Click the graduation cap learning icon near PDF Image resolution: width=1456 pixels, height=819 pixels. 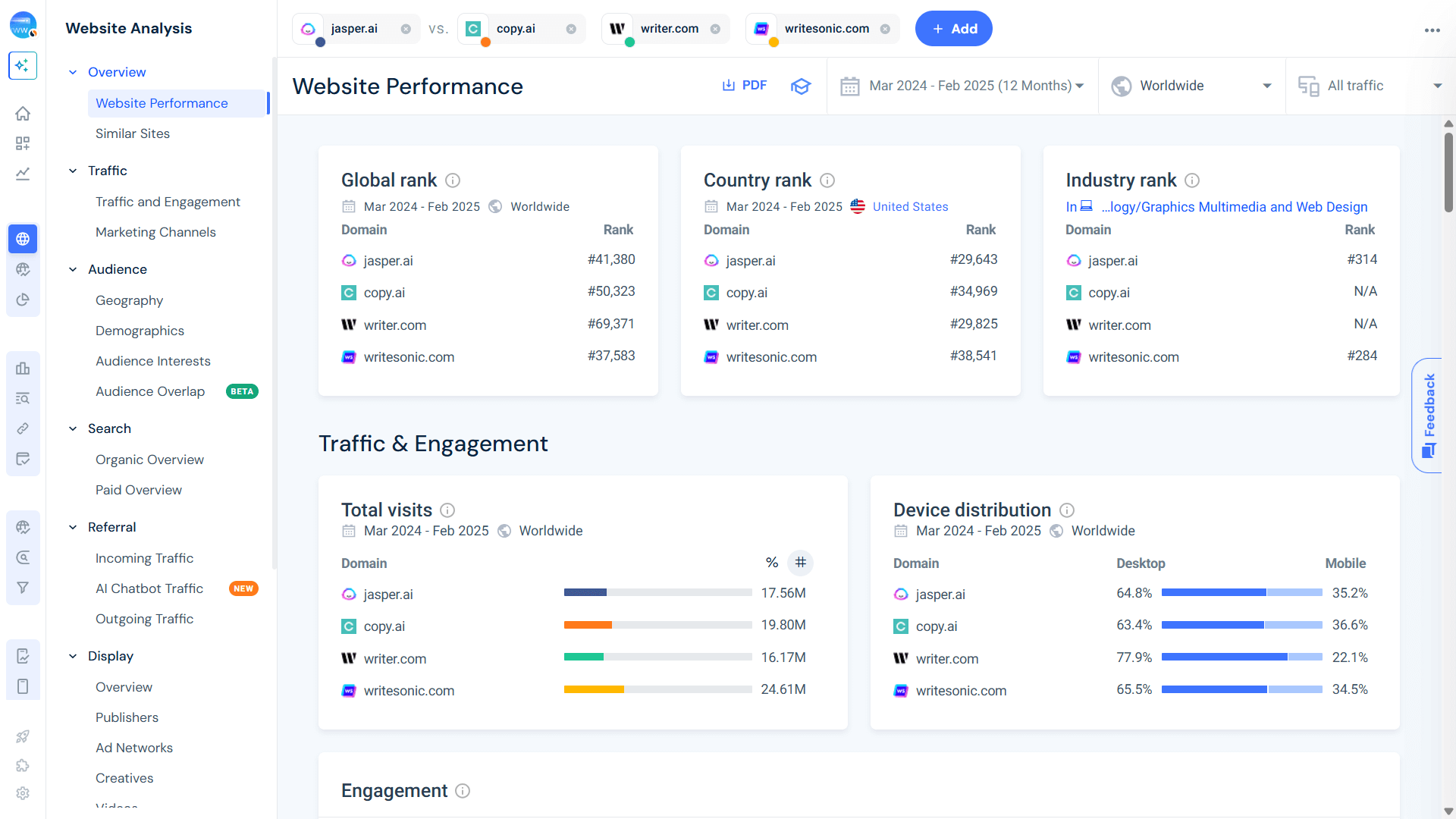[x=801, y=86]
